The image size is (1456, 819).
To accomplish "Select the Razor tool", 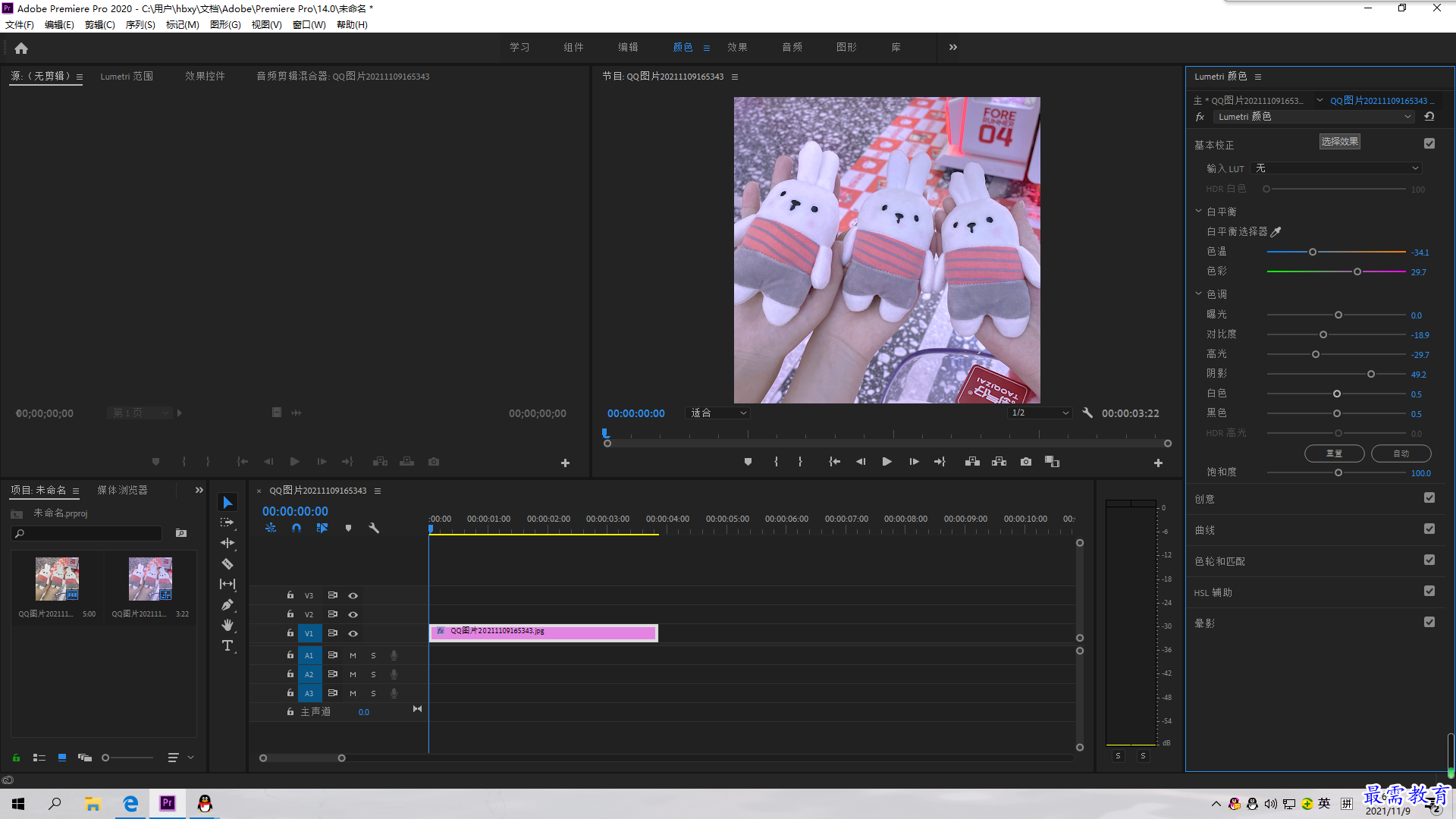I will point(227,563).
